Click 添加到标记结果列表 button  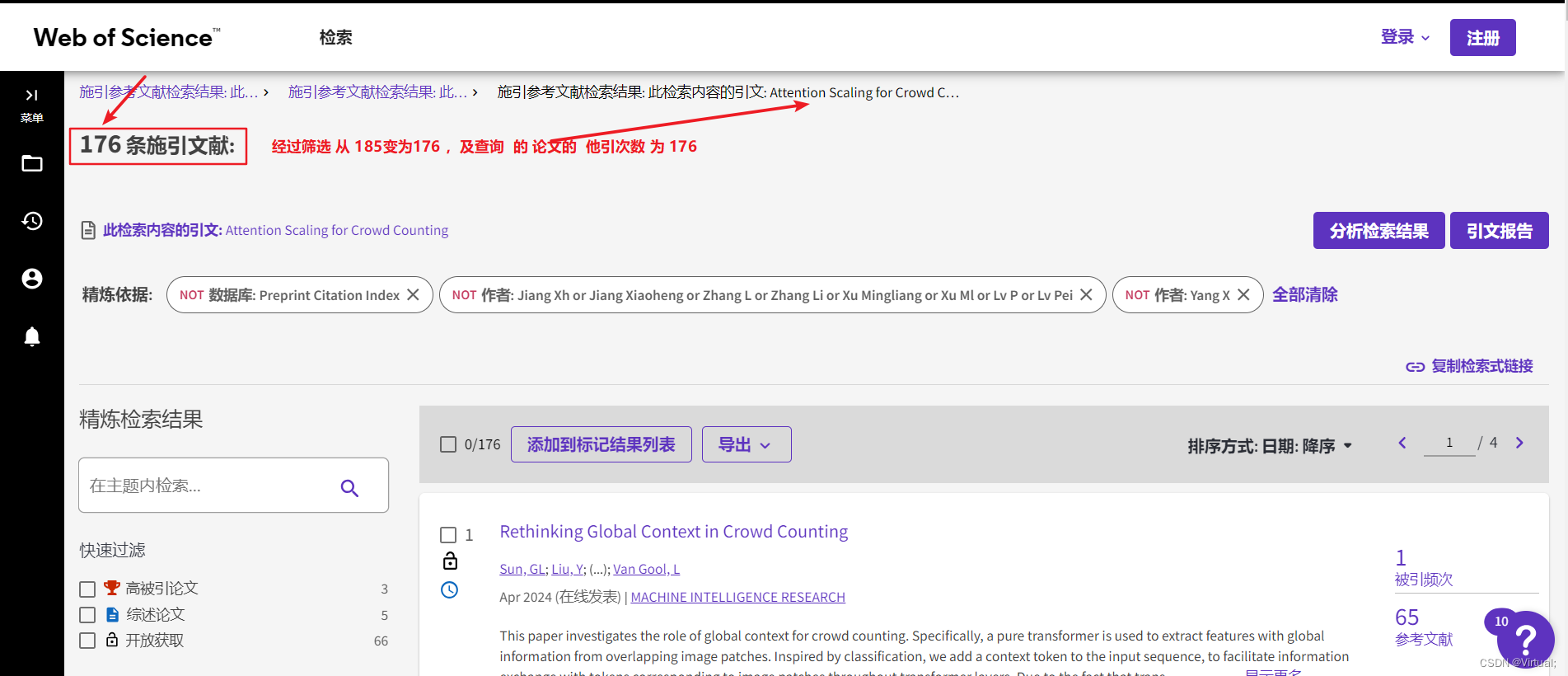coord(601,444)
